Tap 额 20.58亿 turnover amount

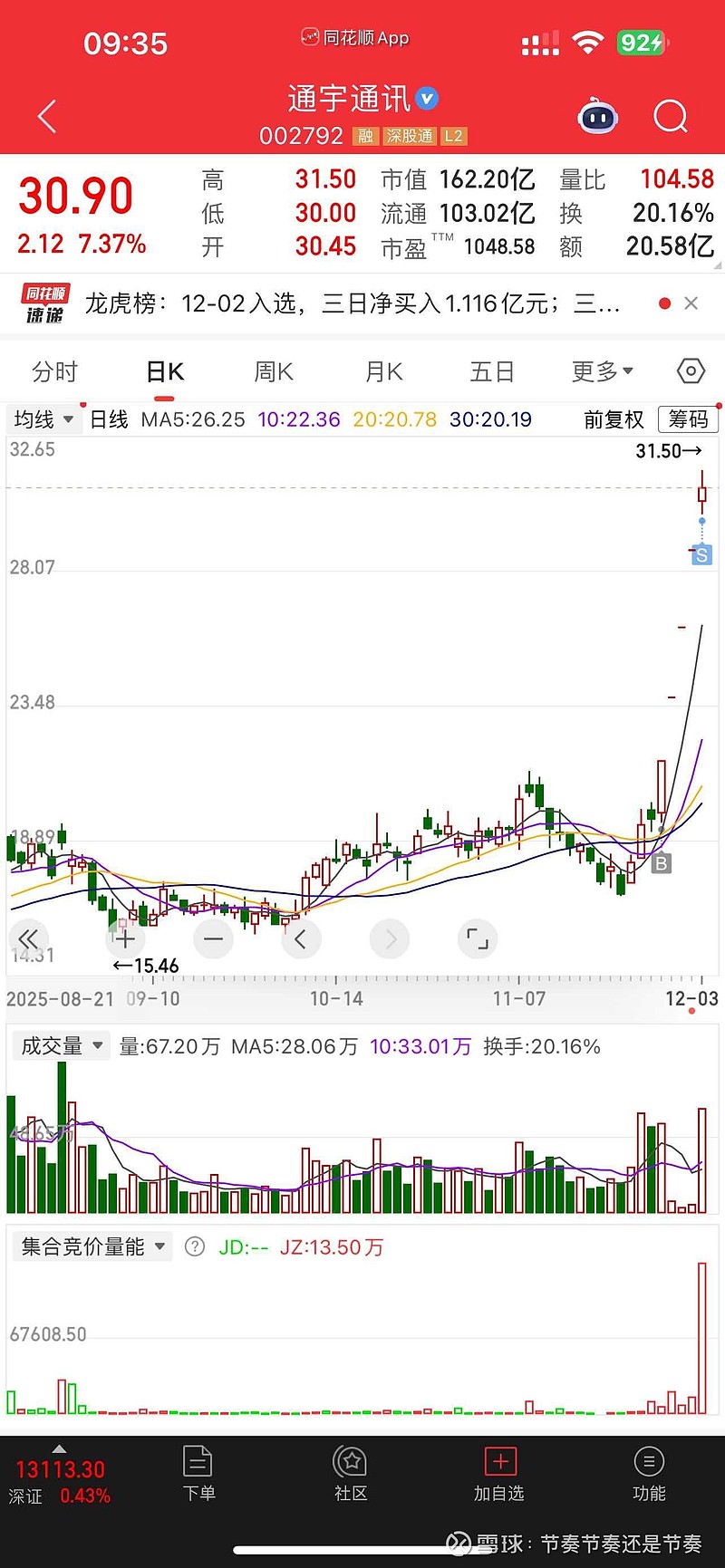670,246
